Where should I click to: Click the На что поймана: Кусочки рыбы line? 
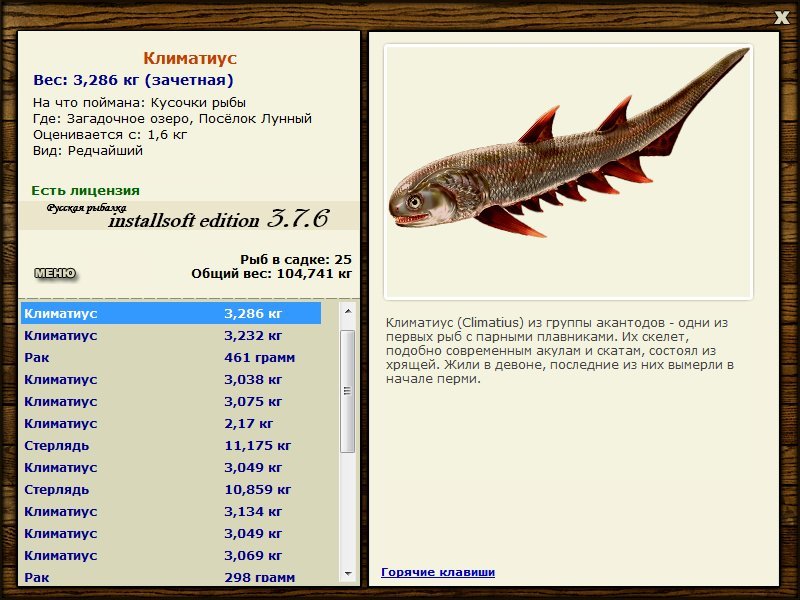coord(139,103)
